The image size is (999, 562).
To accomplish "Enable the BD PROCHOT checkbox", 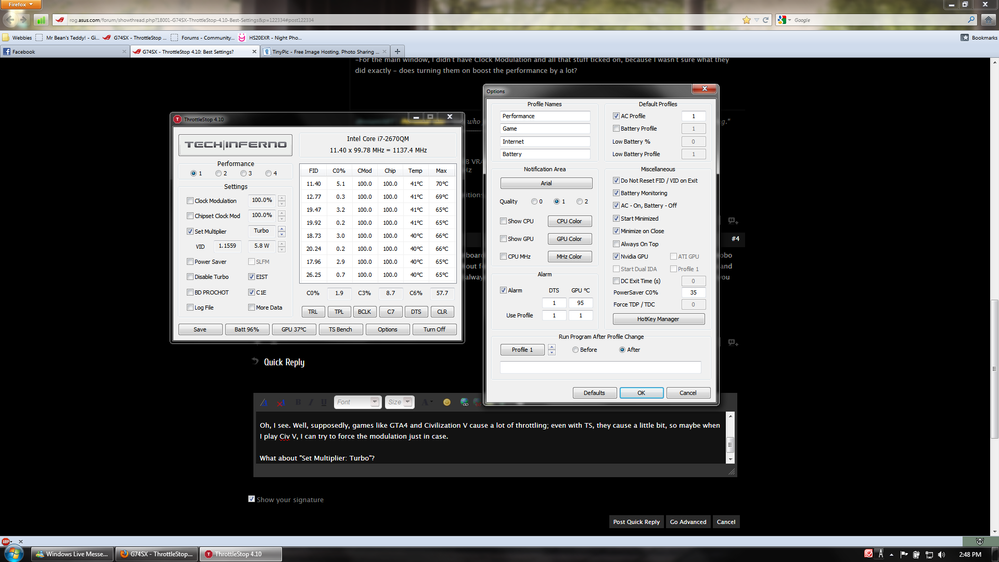I will tap(190, 292).
